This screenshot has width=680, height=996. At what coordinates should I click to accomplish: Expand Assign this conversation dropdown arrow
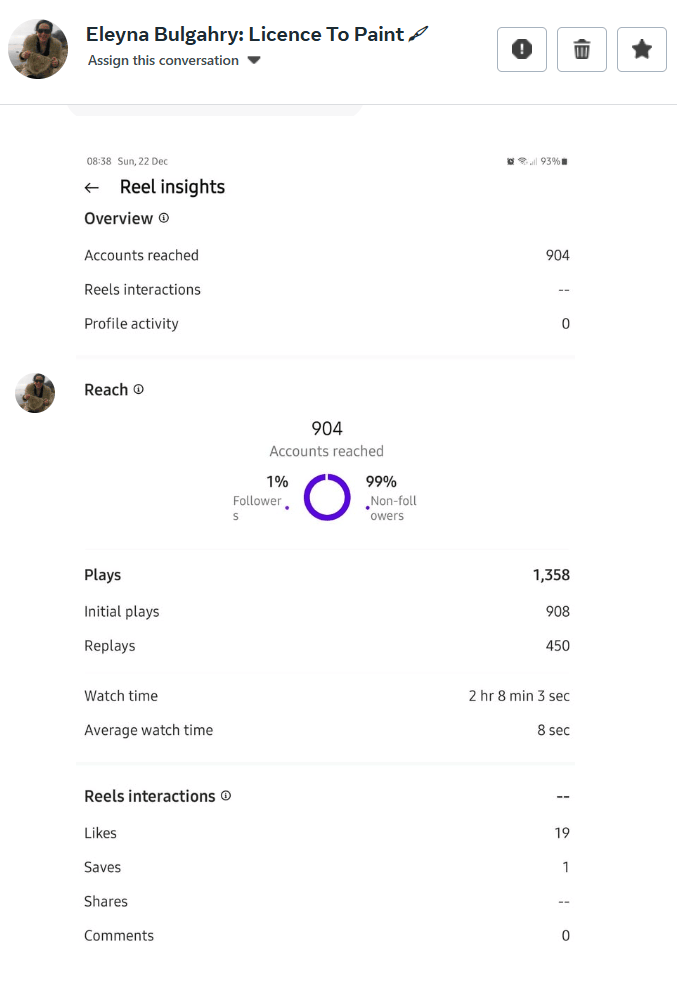pyautogui.click(x=255, y=61)
